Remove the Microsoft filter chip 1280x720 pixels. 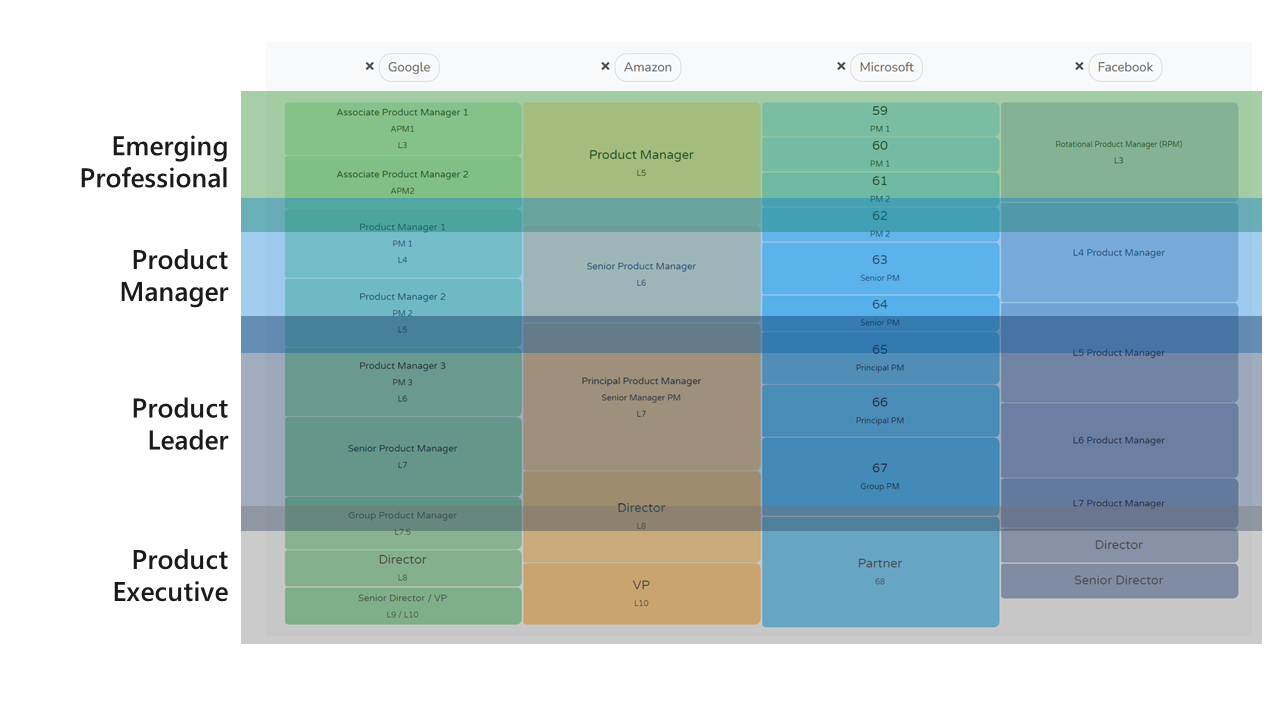click(x=841, y=66)
